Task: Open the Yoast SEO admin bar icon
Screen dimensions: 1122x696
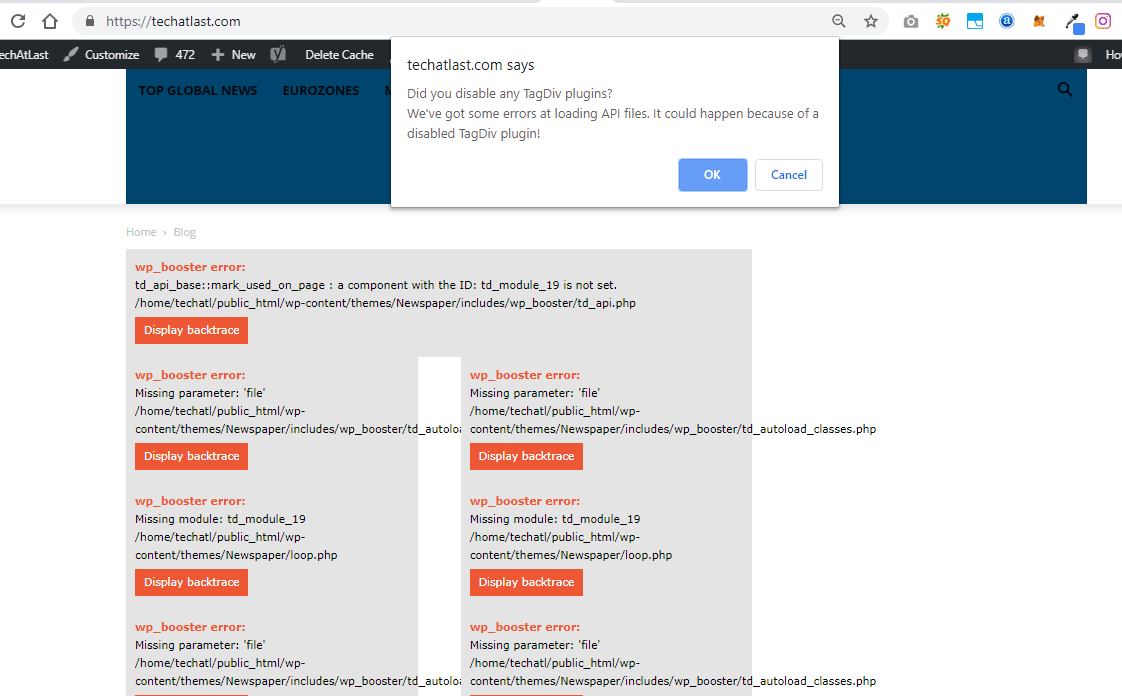Action: click(278, 54)
